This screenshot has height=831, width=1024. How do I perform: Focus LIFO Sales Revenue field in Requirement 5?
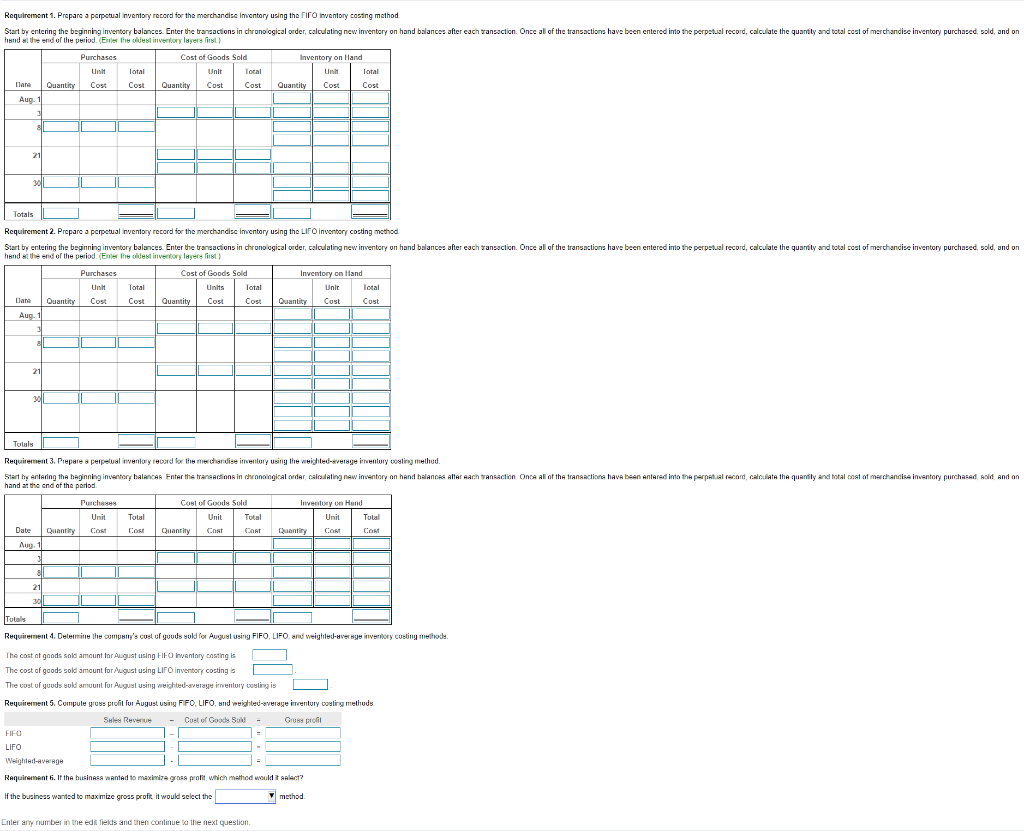[x=127, y=747]
